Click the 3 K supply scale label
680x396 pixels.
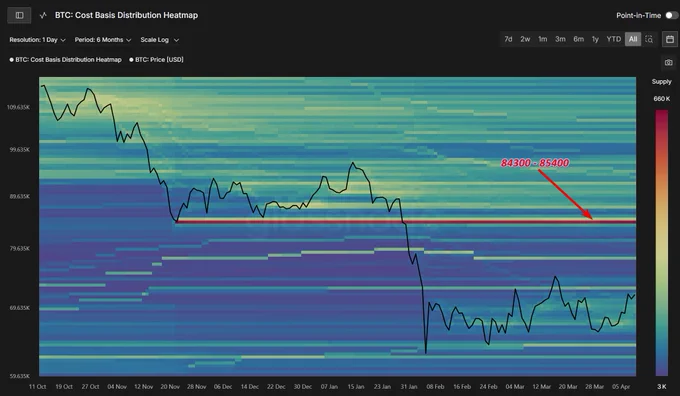coord(662,386)
